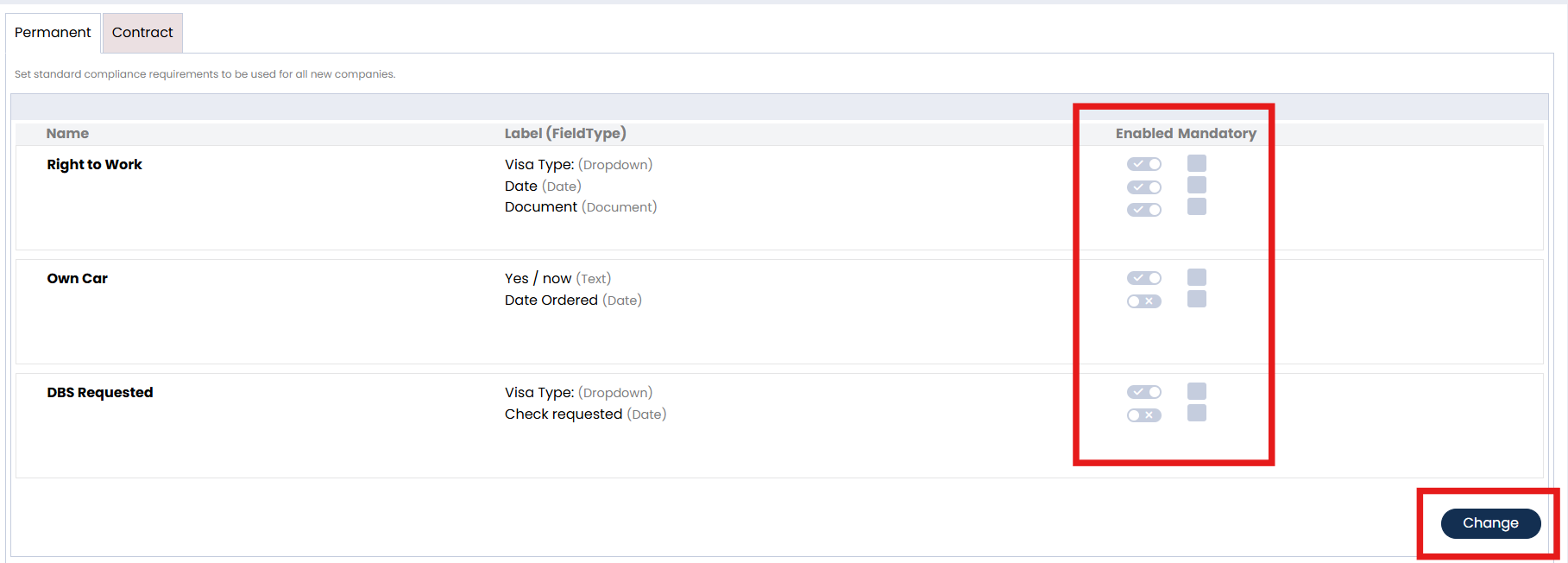This screenshot has width=1568, height=563.
Task: Check mandatory box for Right to Work Document
Action: click(1197, 206)
